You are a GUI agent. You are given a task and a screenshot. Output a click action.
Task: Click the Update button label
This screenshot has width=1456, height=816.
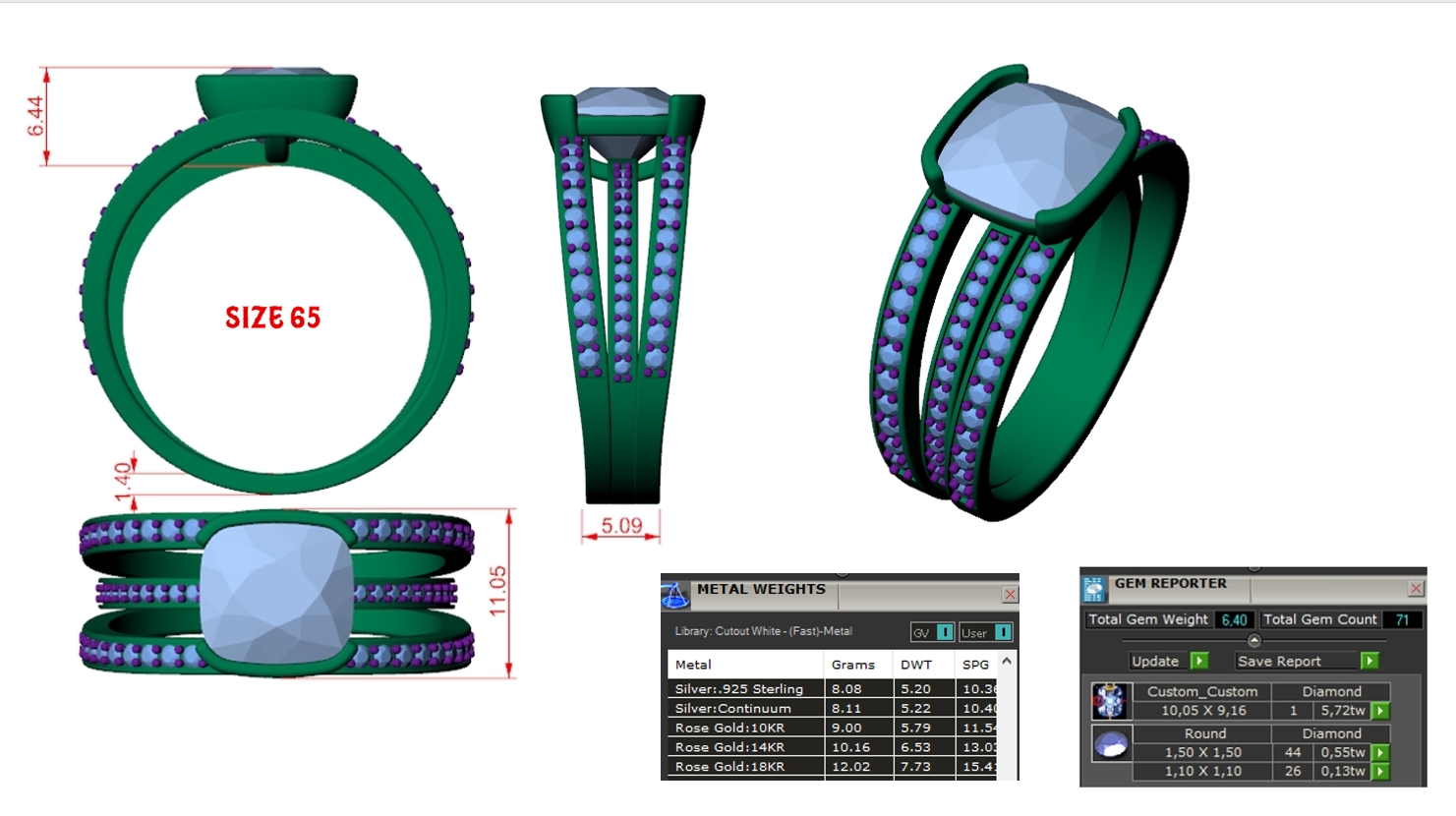point(1155,662)
